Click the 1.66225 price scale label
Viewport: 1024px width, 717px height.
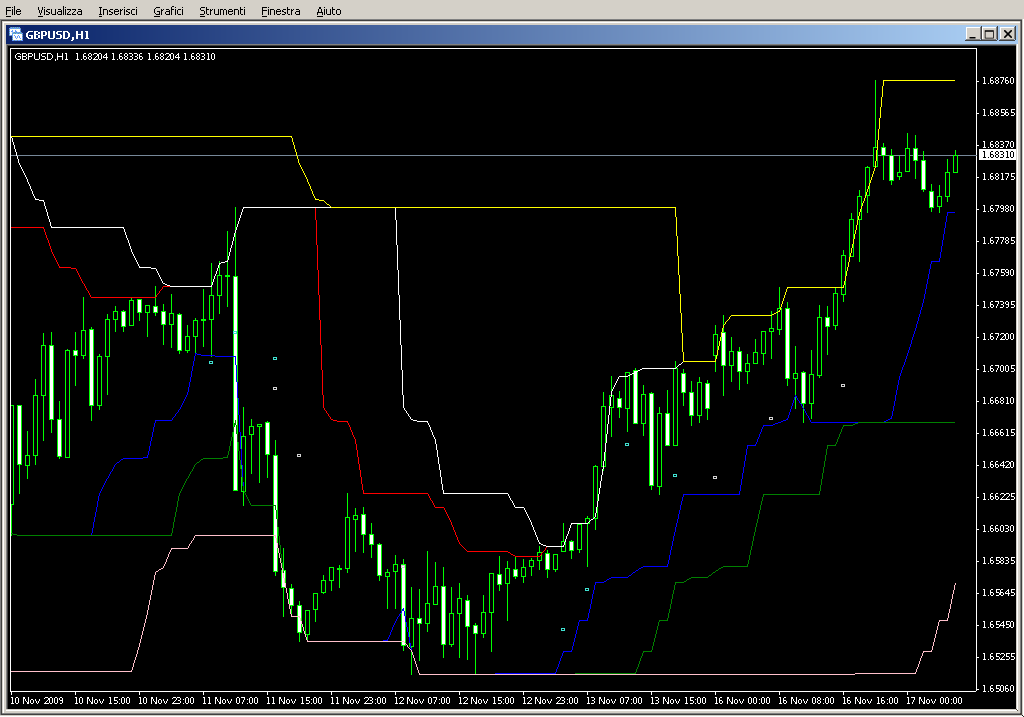point(999,496)
